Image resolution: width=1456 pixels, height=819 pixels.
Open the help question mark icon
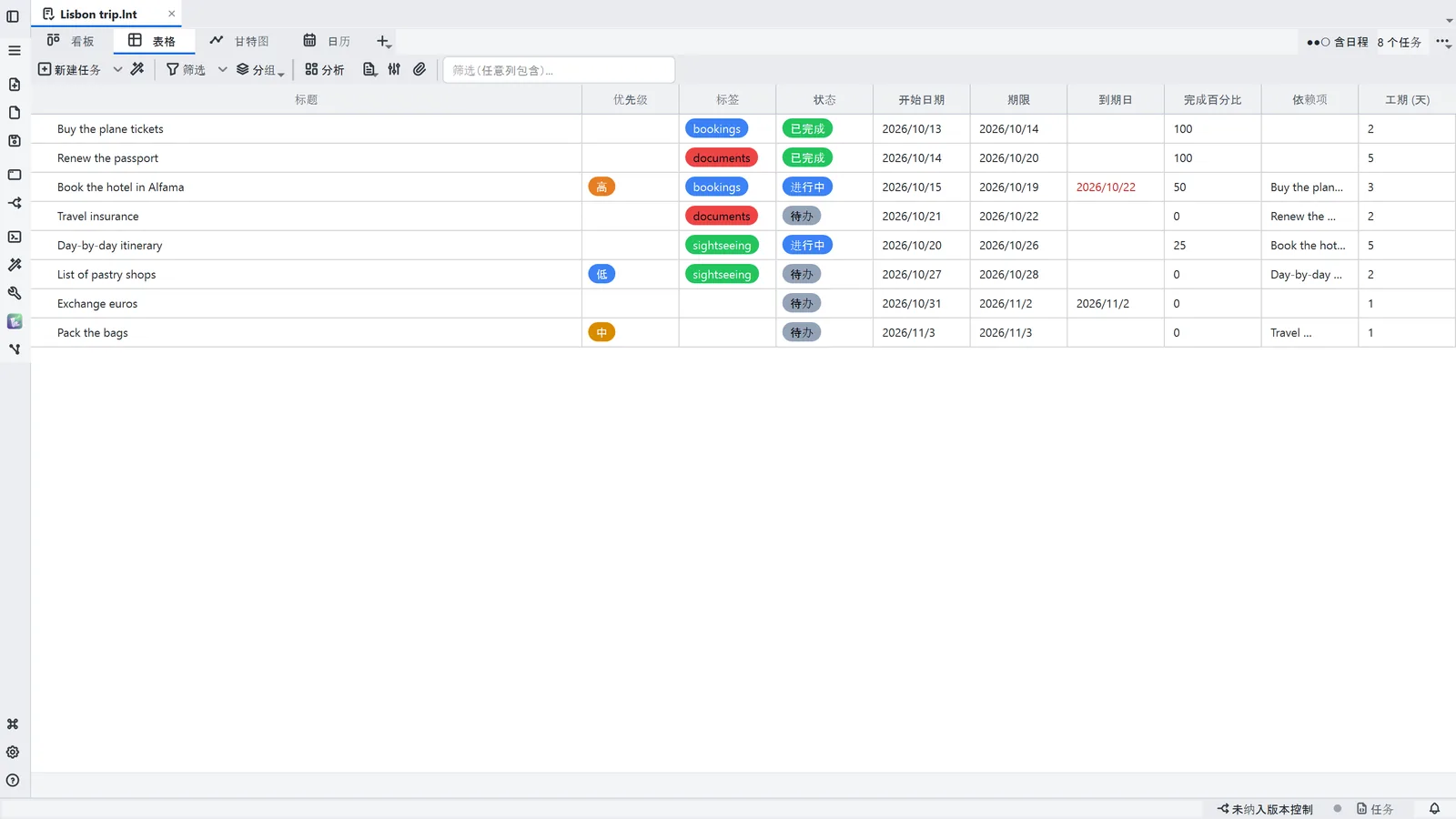pyautogui.click(x=13, y=781)
